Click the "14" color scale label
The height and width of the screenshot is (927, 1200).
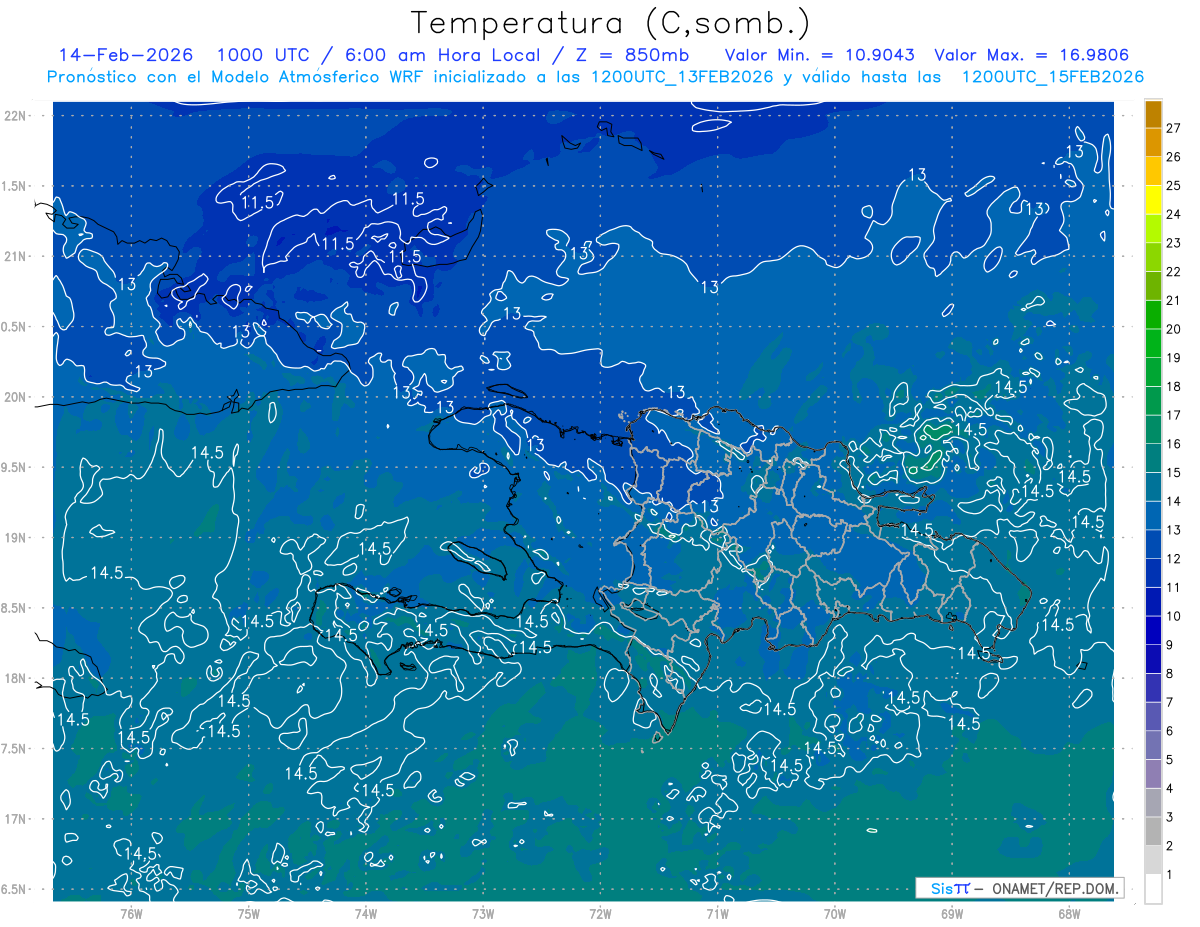pyautogui.click(x=1173, y=501)
